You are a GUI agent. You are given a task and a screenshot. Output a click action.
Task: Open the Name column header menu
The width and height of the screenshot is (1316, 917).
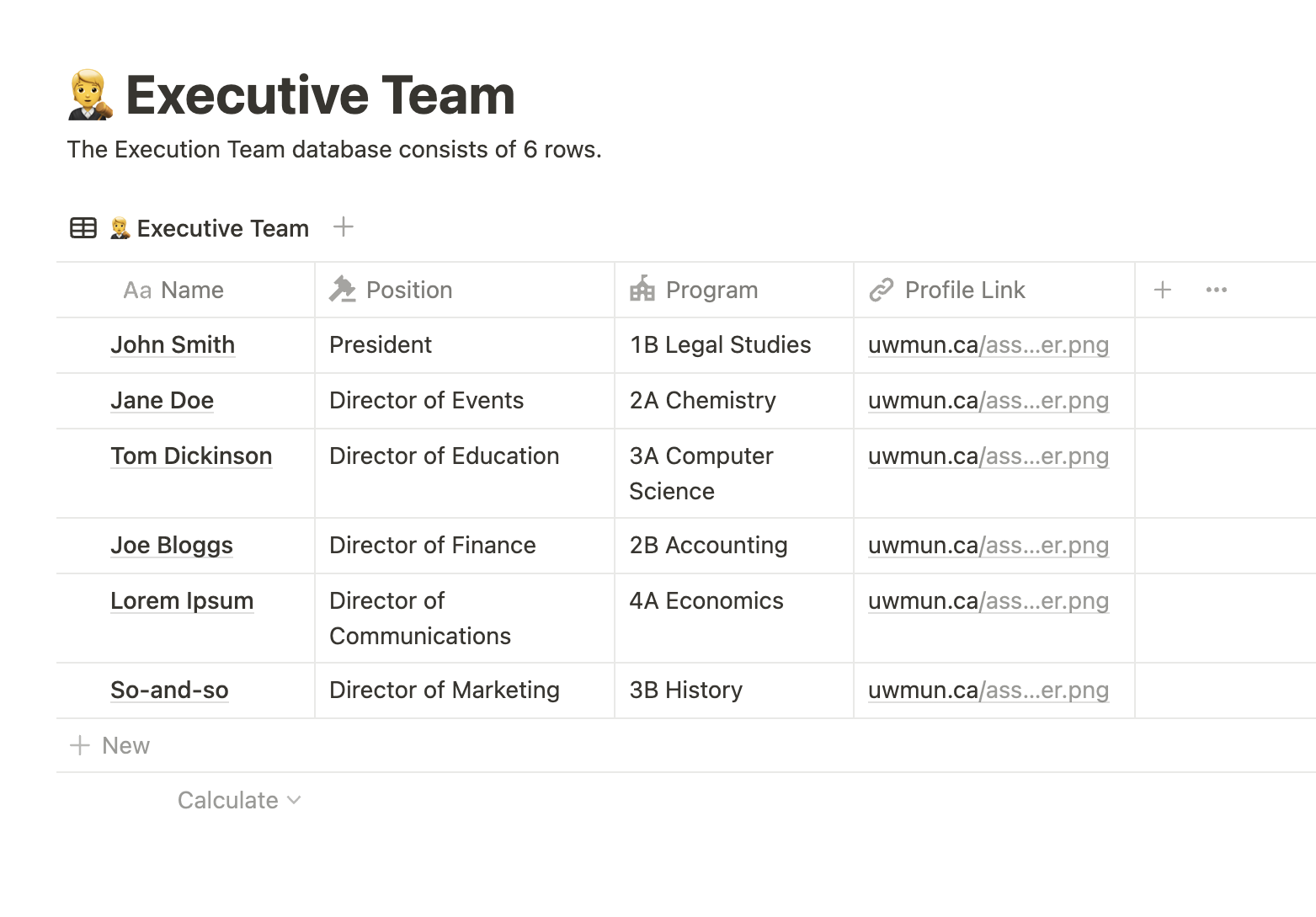(x=185, y=290)
